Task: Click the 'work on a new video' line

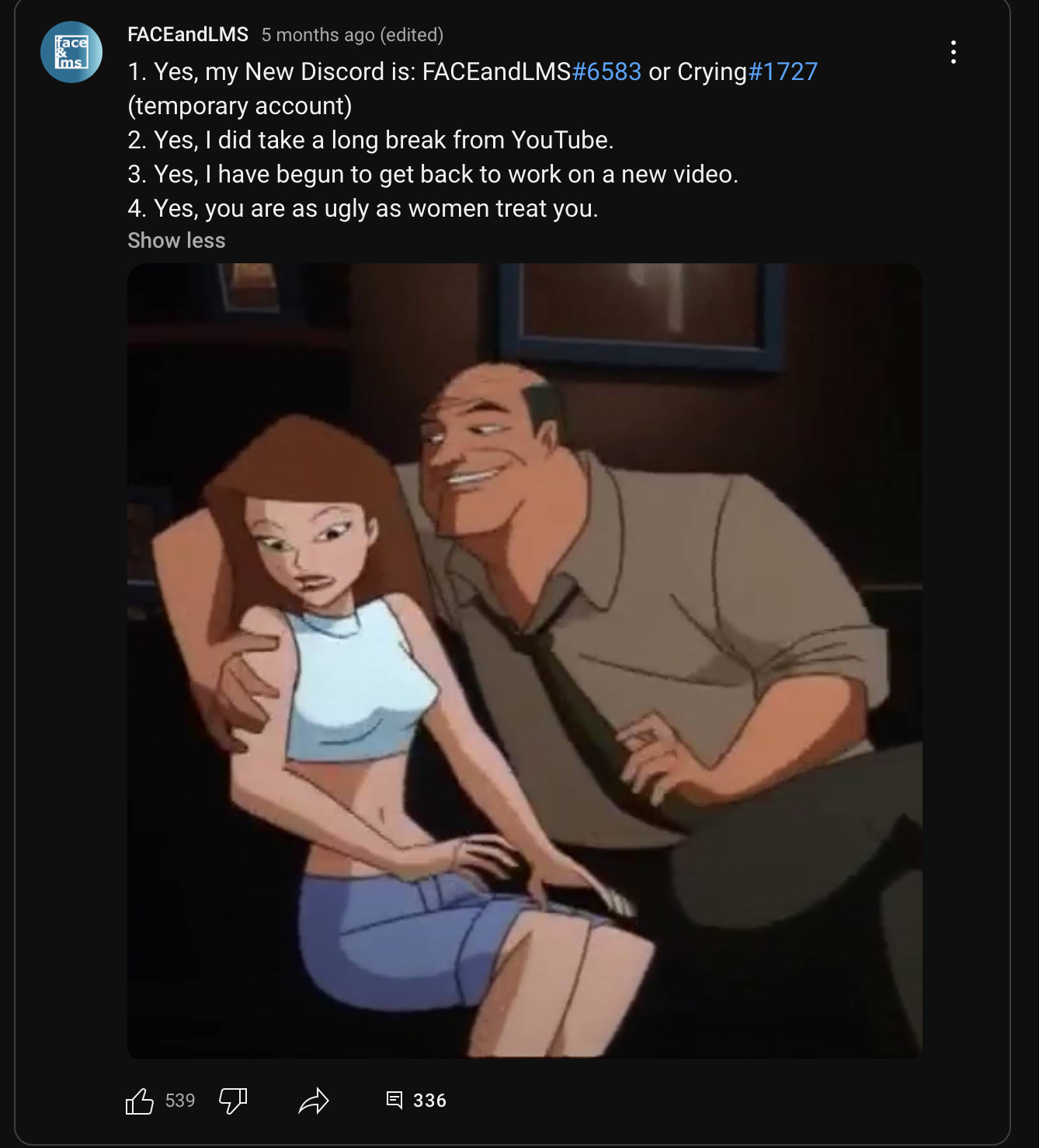Action: point(433,174)
